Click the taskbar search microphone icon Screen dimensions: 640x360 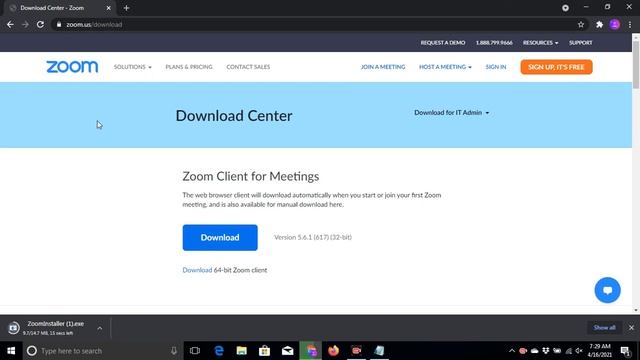point(174,351)
